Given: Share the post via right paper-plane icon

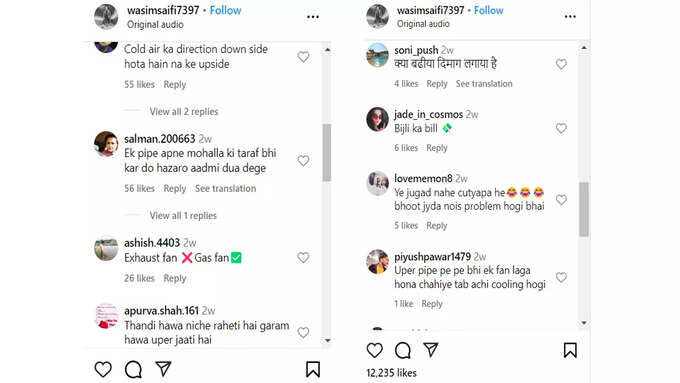Looking at the screenshot, I should point(431,350).
